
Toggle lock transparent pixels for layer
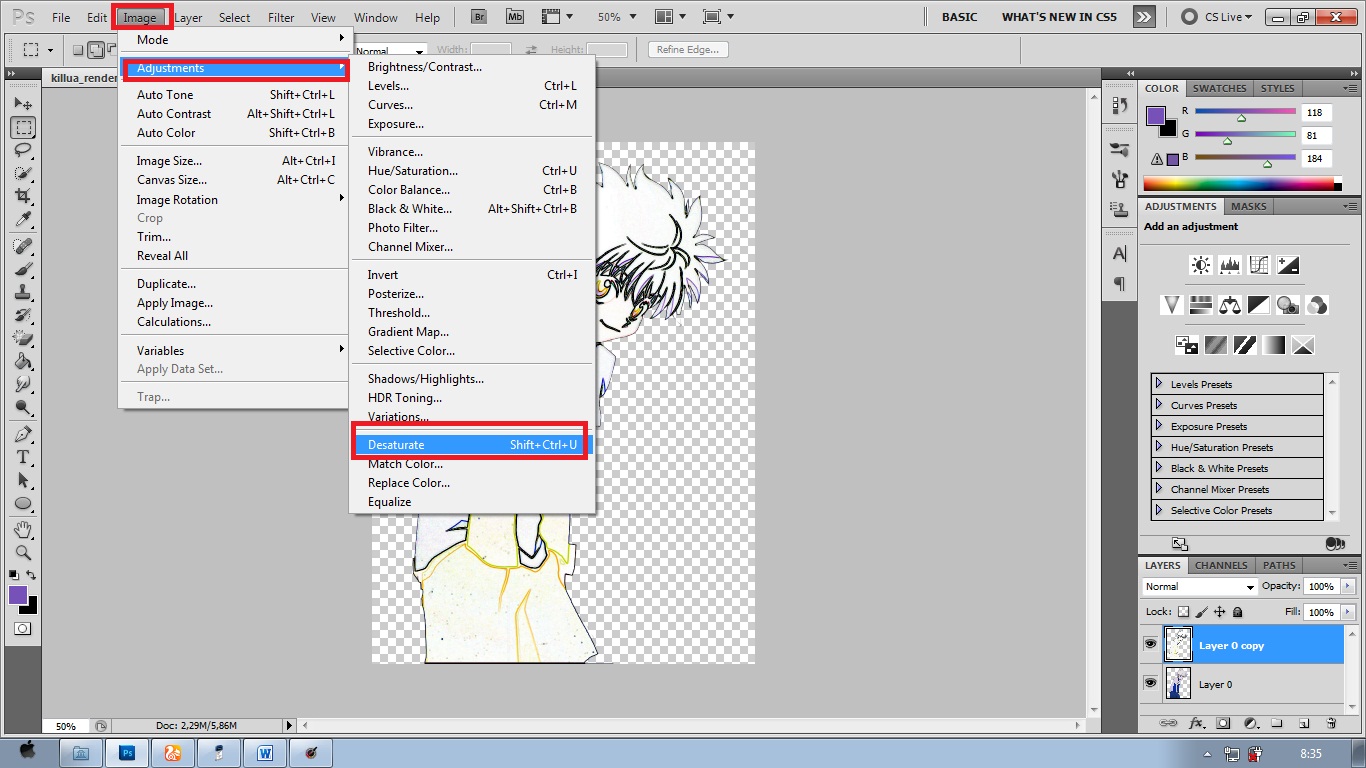point(1183,612)
